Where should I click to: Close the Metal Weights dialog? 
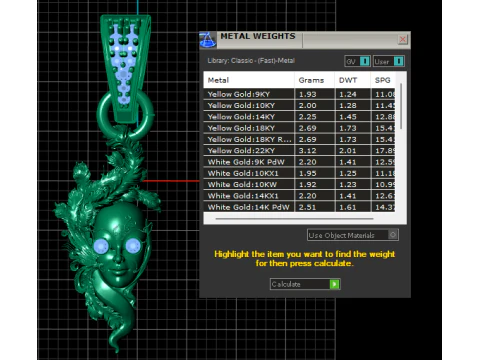pos(403,39)
